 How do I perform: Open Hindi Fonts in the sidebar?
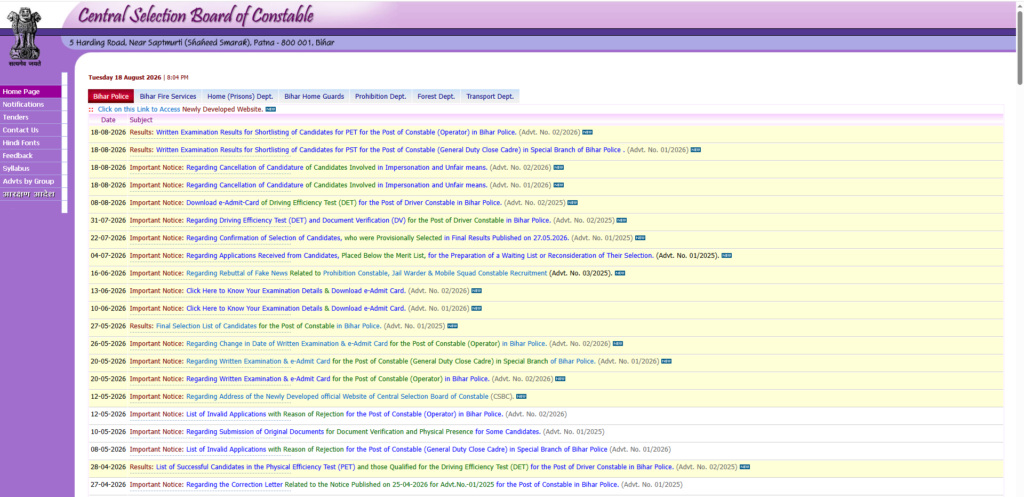[31, 143]
